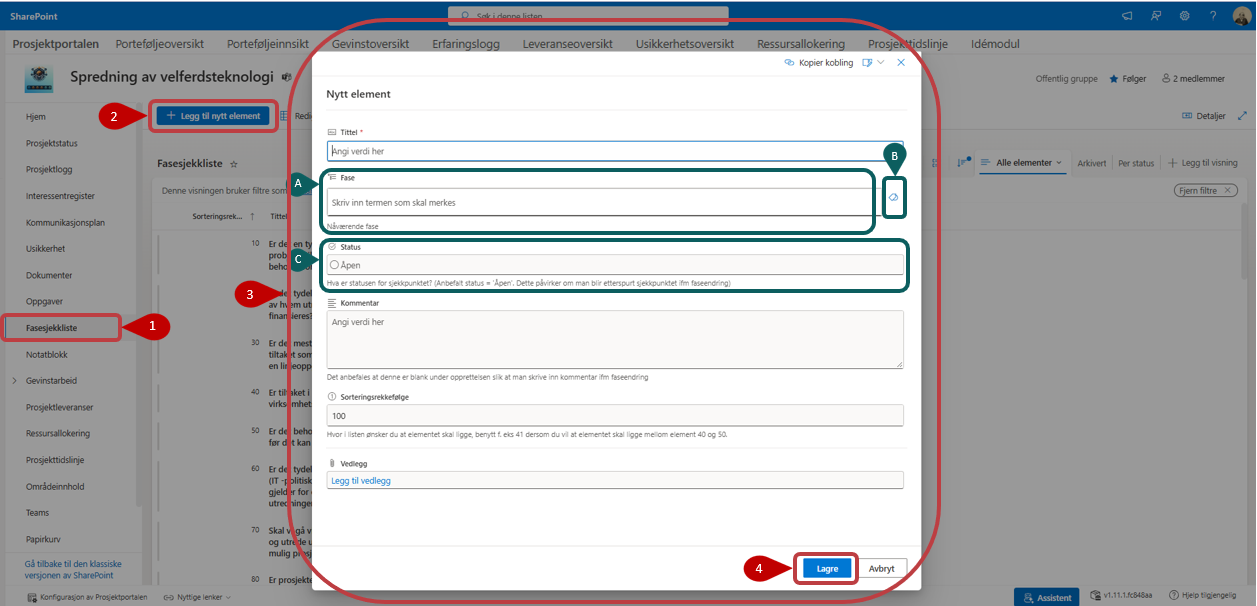Close the Nytt element form
Image resolution: width=1257 pixels, height=606 pixels.
pos(901,62)
